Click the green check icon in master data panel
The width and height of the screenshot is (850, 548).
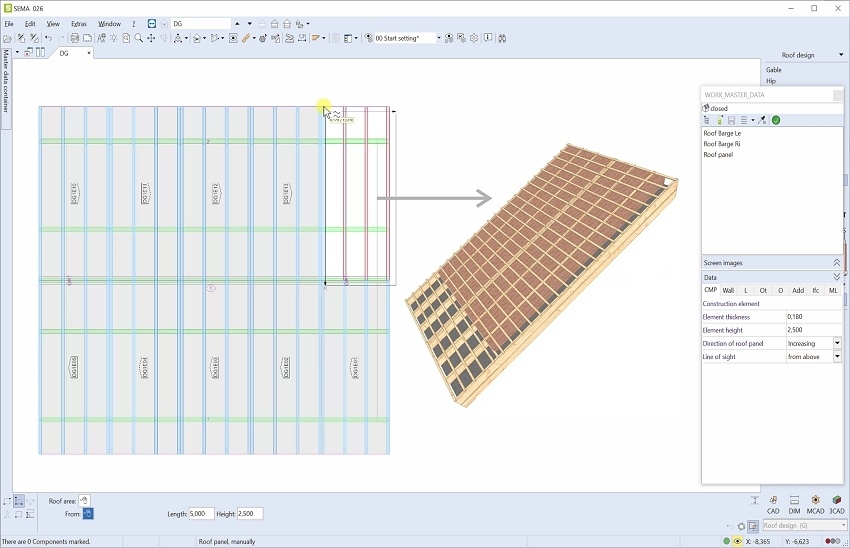(776, 120)
